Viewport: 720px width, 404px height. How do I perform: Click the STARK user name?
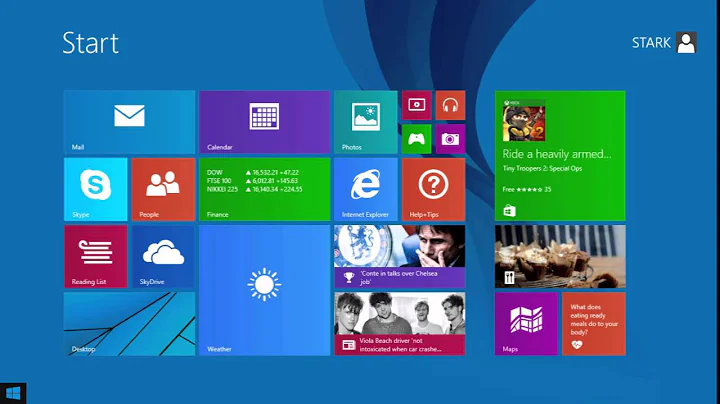click(x=651, y=43)
